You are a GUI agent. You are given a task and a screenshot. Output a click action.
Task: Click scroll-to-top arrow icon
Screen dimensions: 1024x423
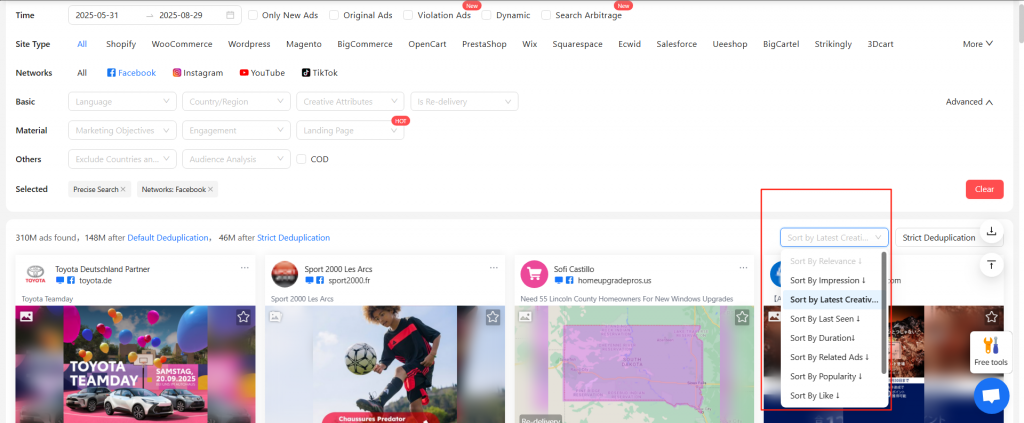tap(991, 265)
